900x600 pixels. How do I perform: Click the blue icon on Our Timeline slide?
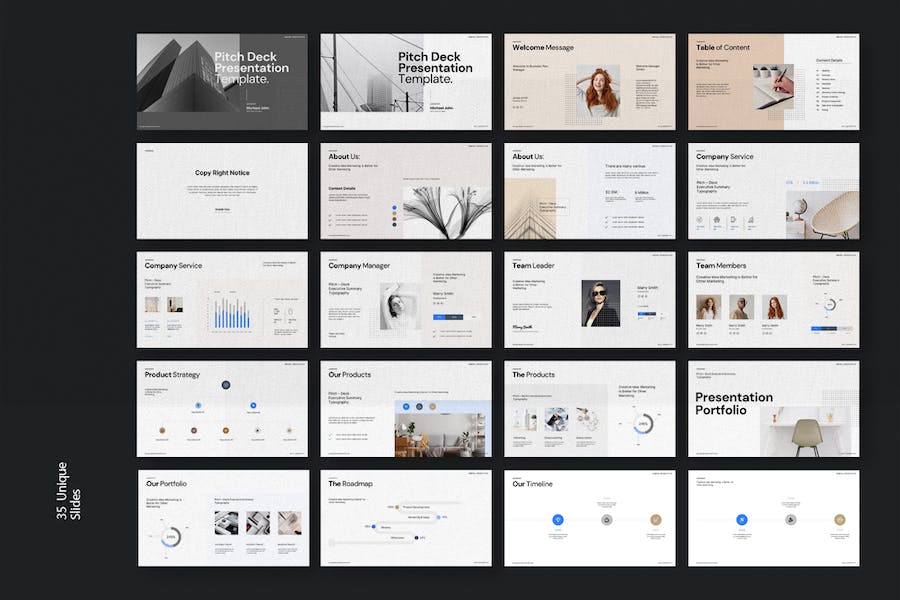click(558, 519)
